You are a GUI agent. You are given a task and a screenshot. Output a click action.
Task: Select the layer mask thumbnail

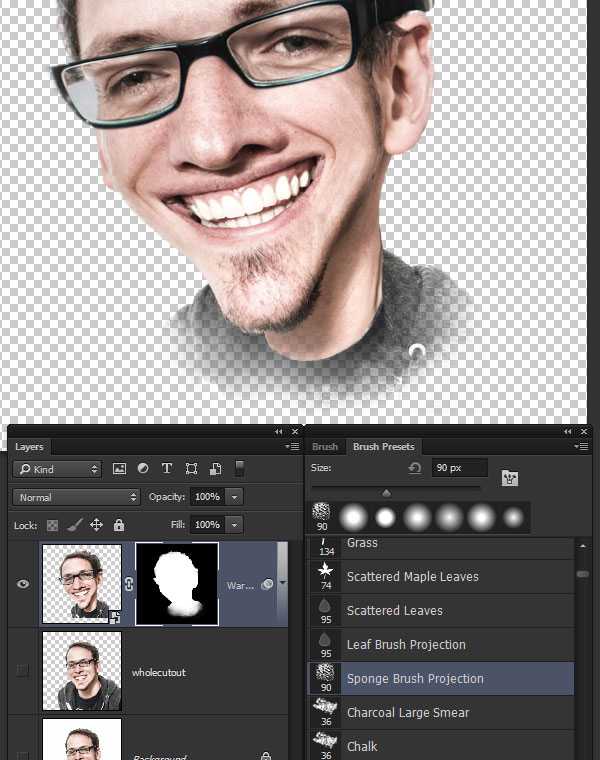tap(177, 584)
